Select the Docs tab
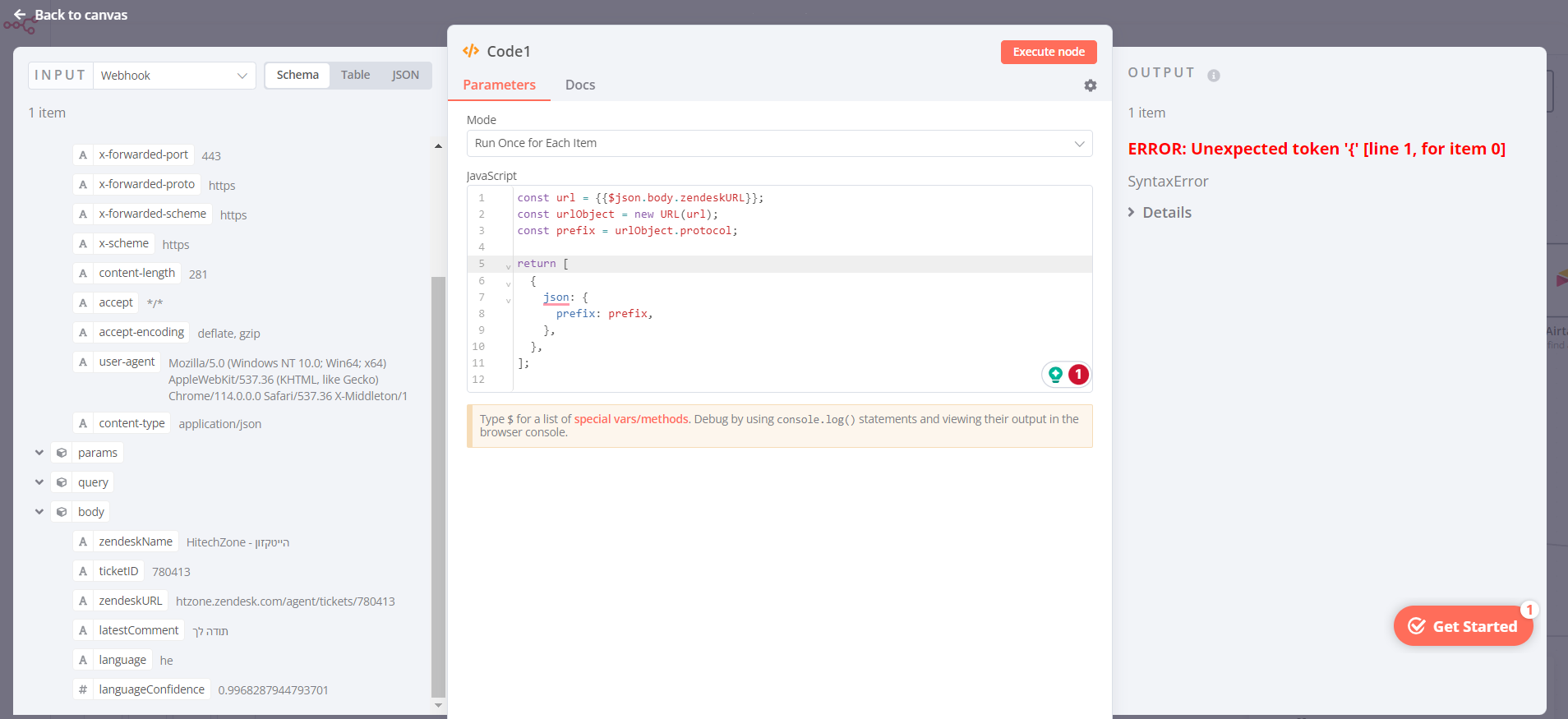 coord(580,85)
